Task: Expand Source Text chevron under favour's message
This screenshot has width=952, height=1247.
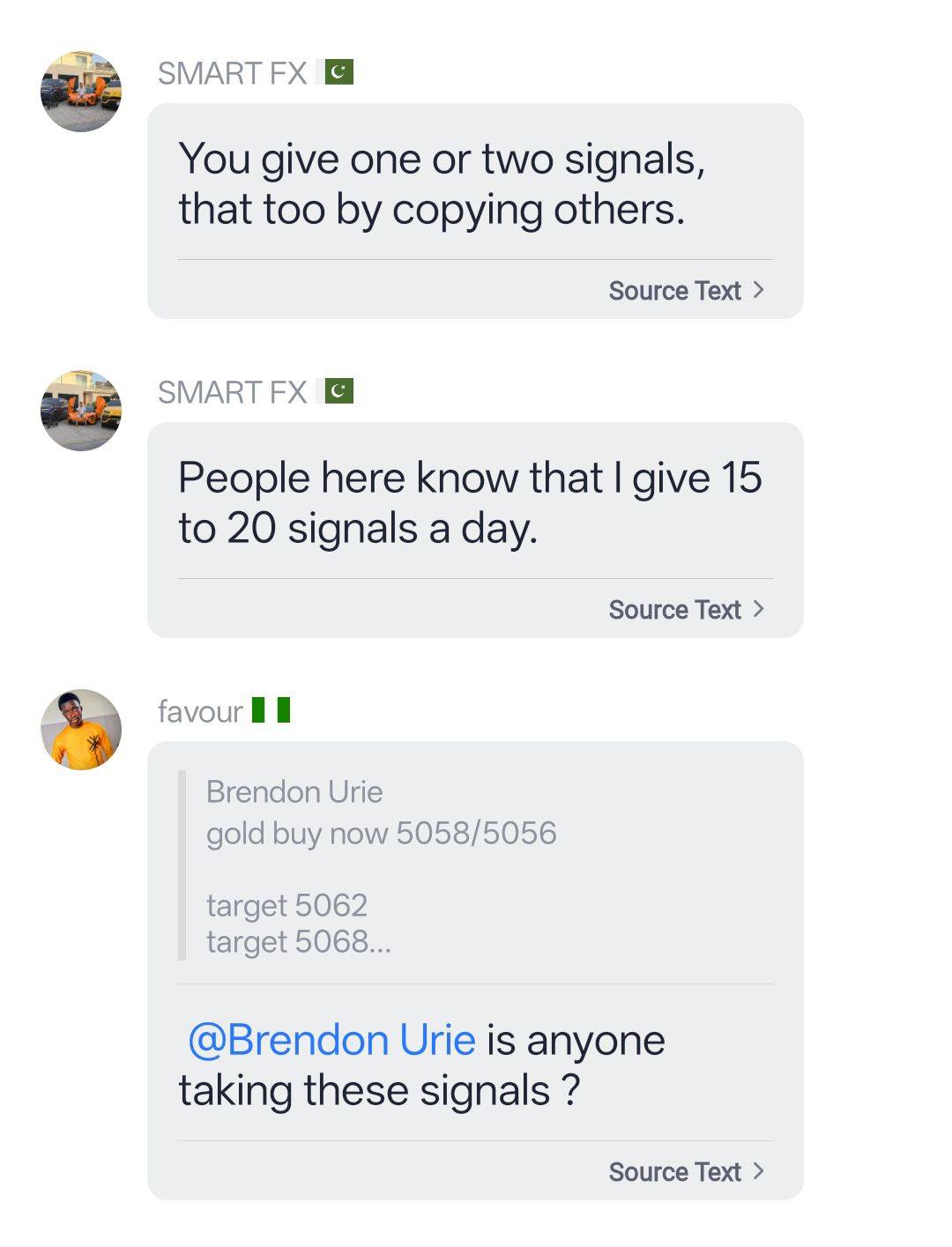Action: [759, 1171]
